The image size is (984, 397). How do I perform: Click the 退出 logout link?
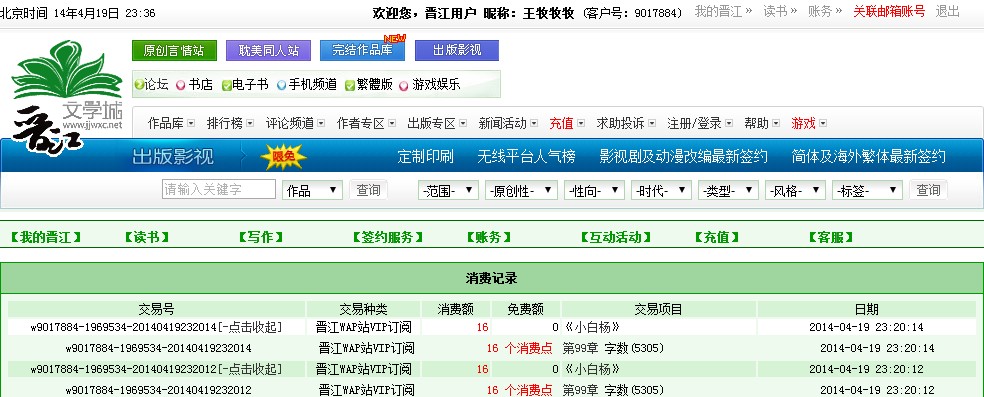coord(948,11)
